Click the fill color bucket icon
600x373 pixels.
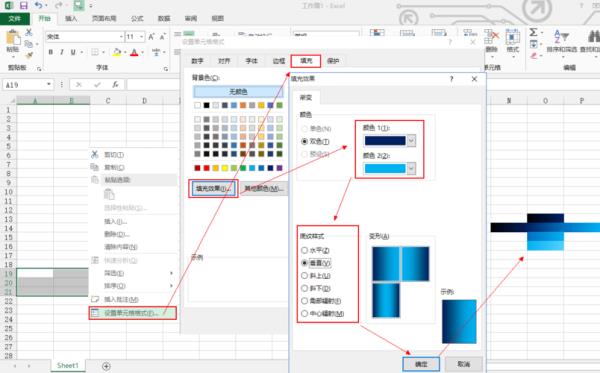click(x=117, y=52)
